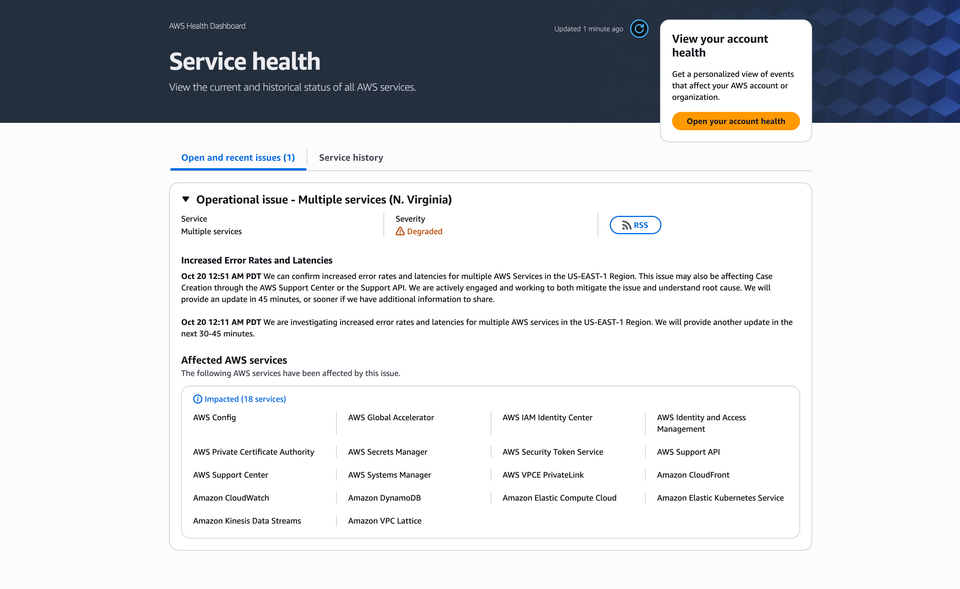The width and height of the screenshot is (960, 589).
Task: Select the Open and recent issues tab
Action: (x=238, y=158)
